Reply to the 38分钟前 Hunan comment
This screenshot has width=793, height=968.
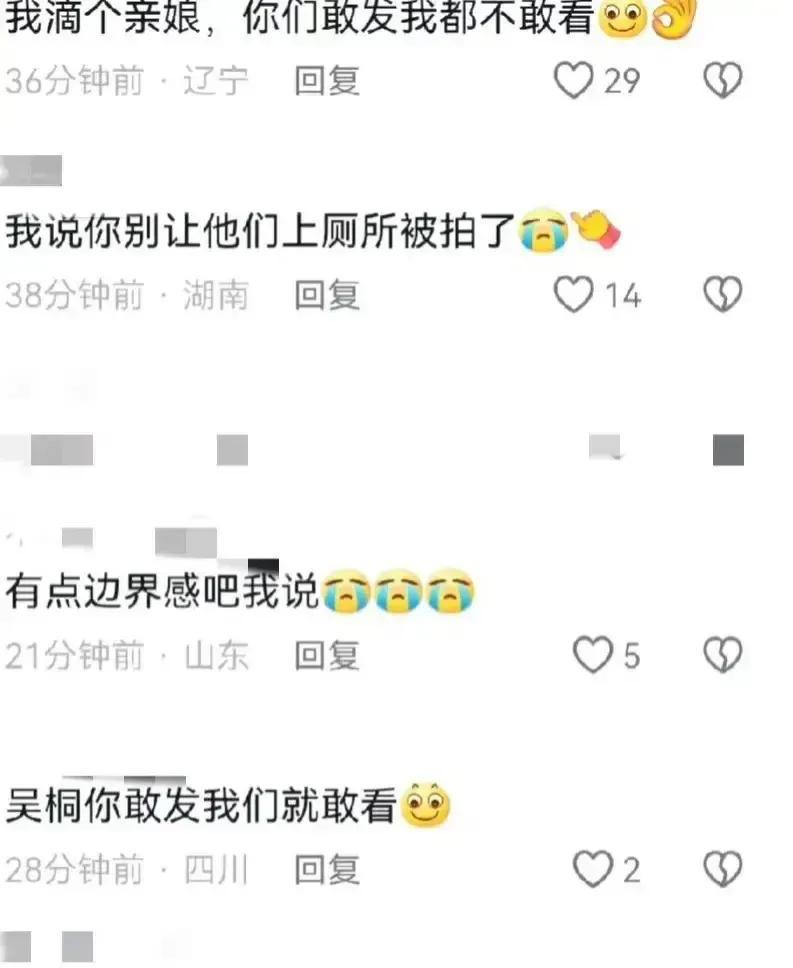pos(327,294)
